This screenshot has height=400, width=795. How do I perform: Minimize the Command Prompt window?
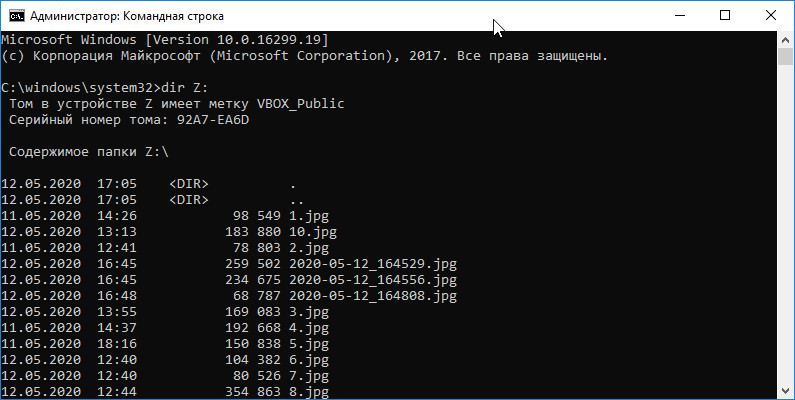pos(679,16)
